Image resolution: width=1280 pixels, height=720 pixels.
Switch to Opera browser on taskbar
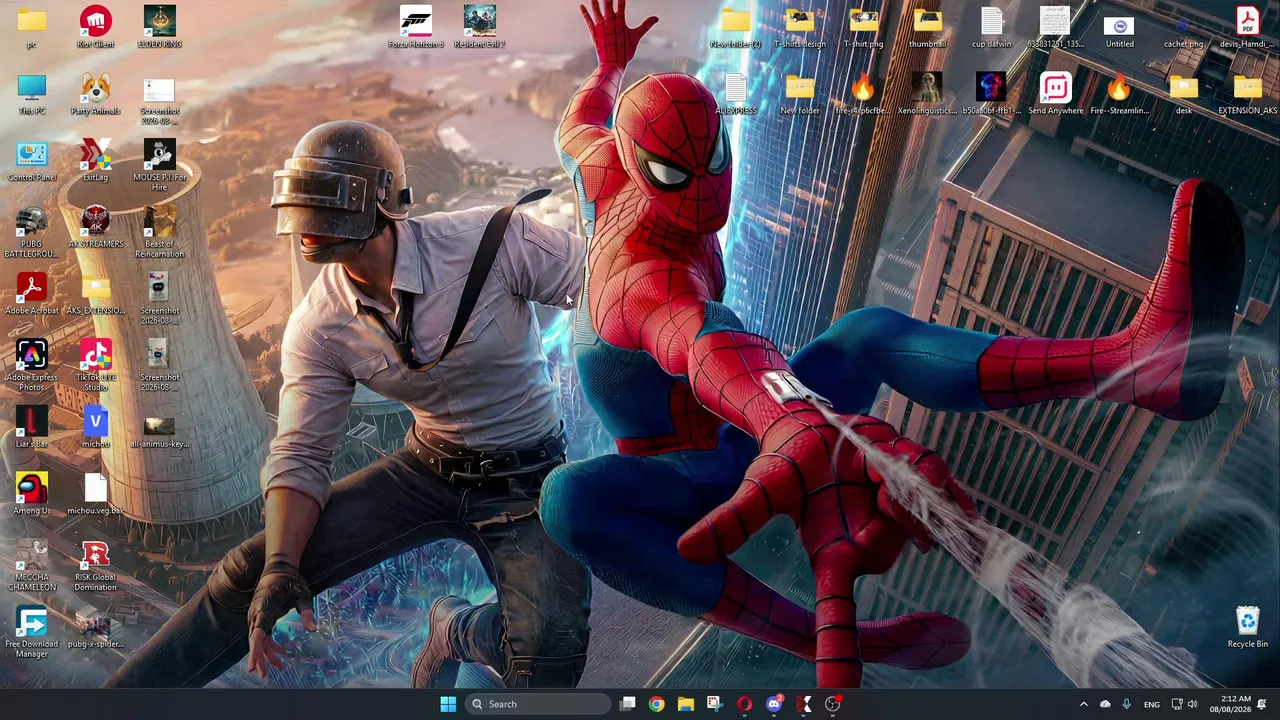point(744,704)
